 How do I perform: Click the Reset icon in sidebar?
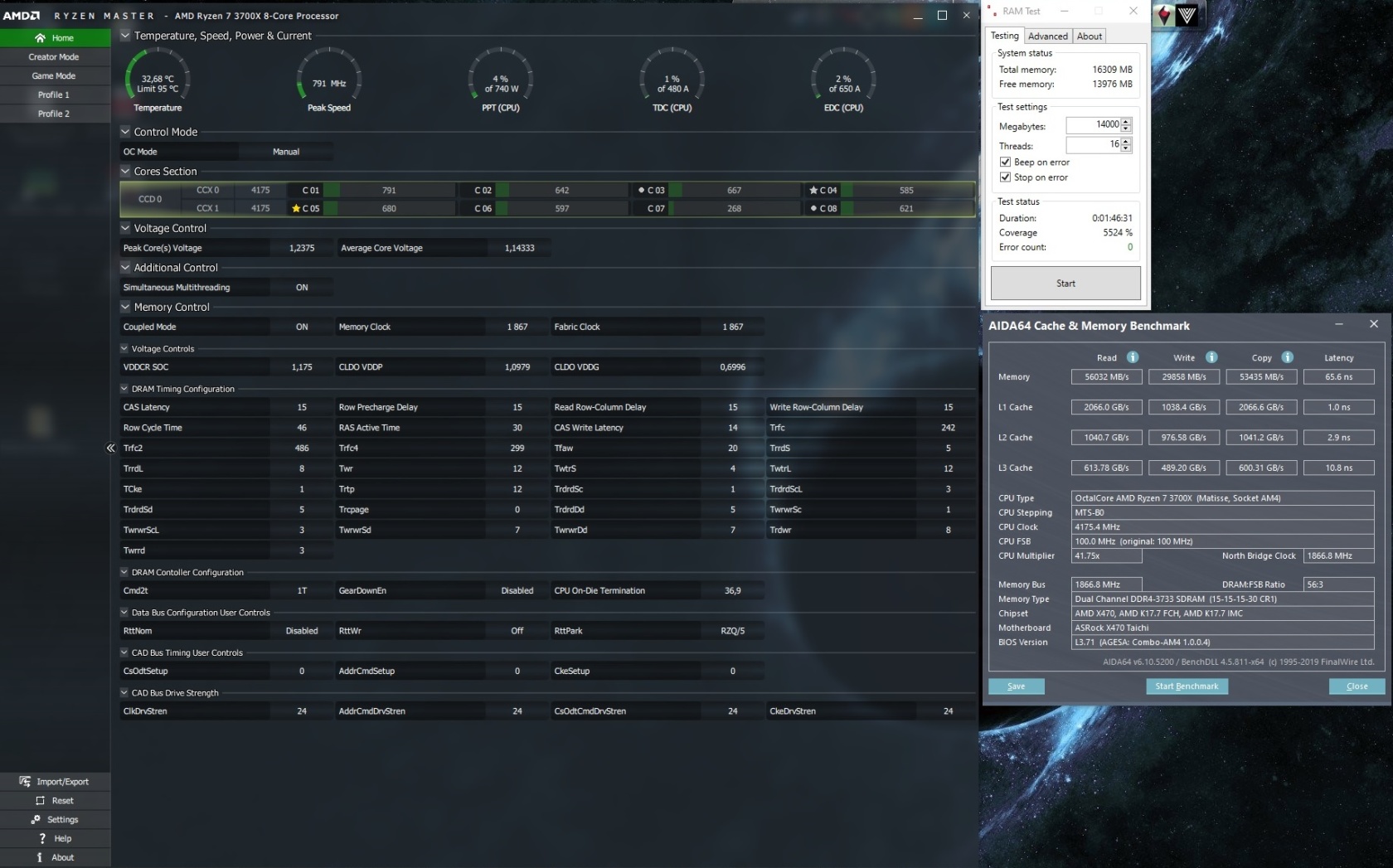40,801
